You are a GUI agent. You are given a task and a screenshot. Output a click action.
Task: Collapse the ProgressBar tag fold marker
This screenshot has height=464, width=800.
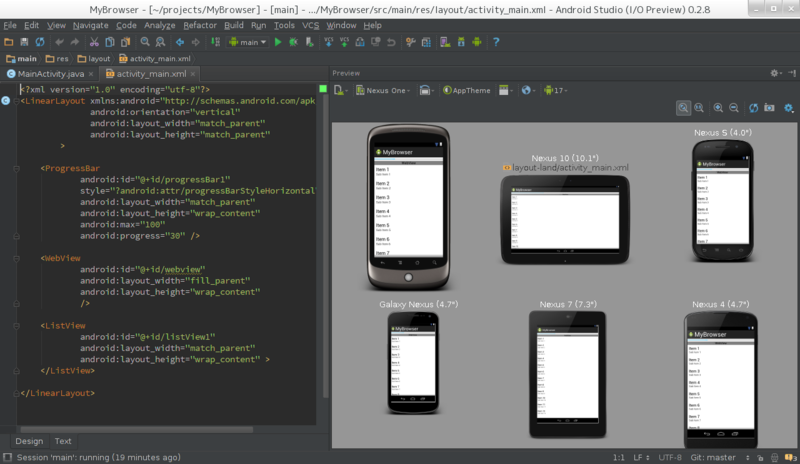(16, 168)
